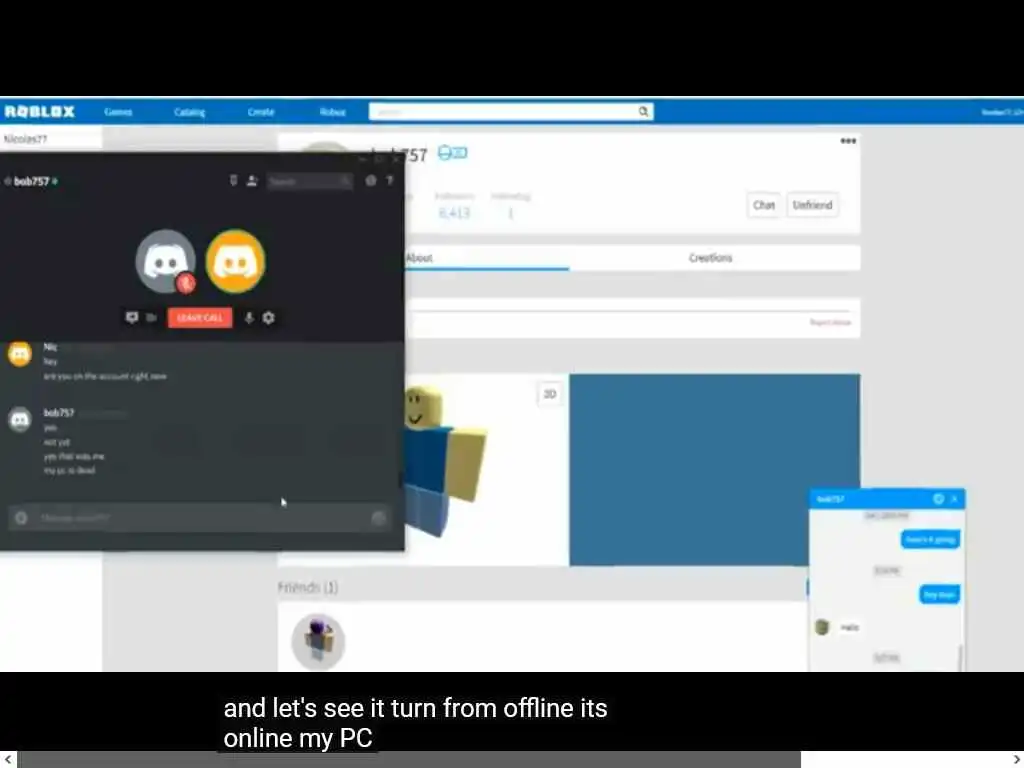Open the Robux menu in Roblox
Viewport: 1024px width, 768px height.
332,112
